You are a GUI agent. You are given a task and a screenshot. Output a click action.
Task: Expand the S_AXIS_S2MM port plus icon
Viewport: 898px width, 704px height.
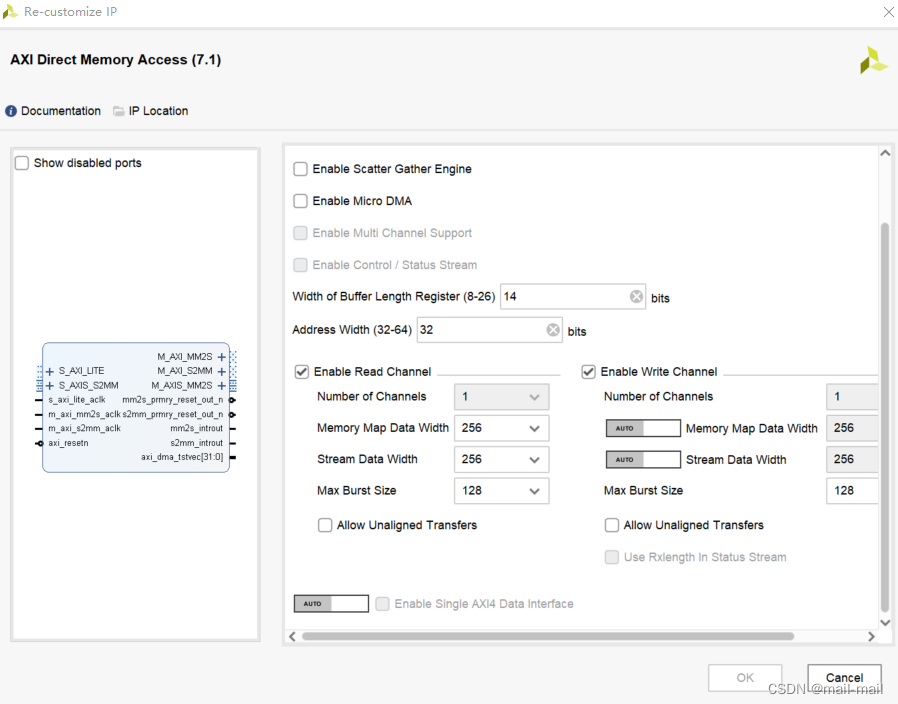click(x=50, y=386)
